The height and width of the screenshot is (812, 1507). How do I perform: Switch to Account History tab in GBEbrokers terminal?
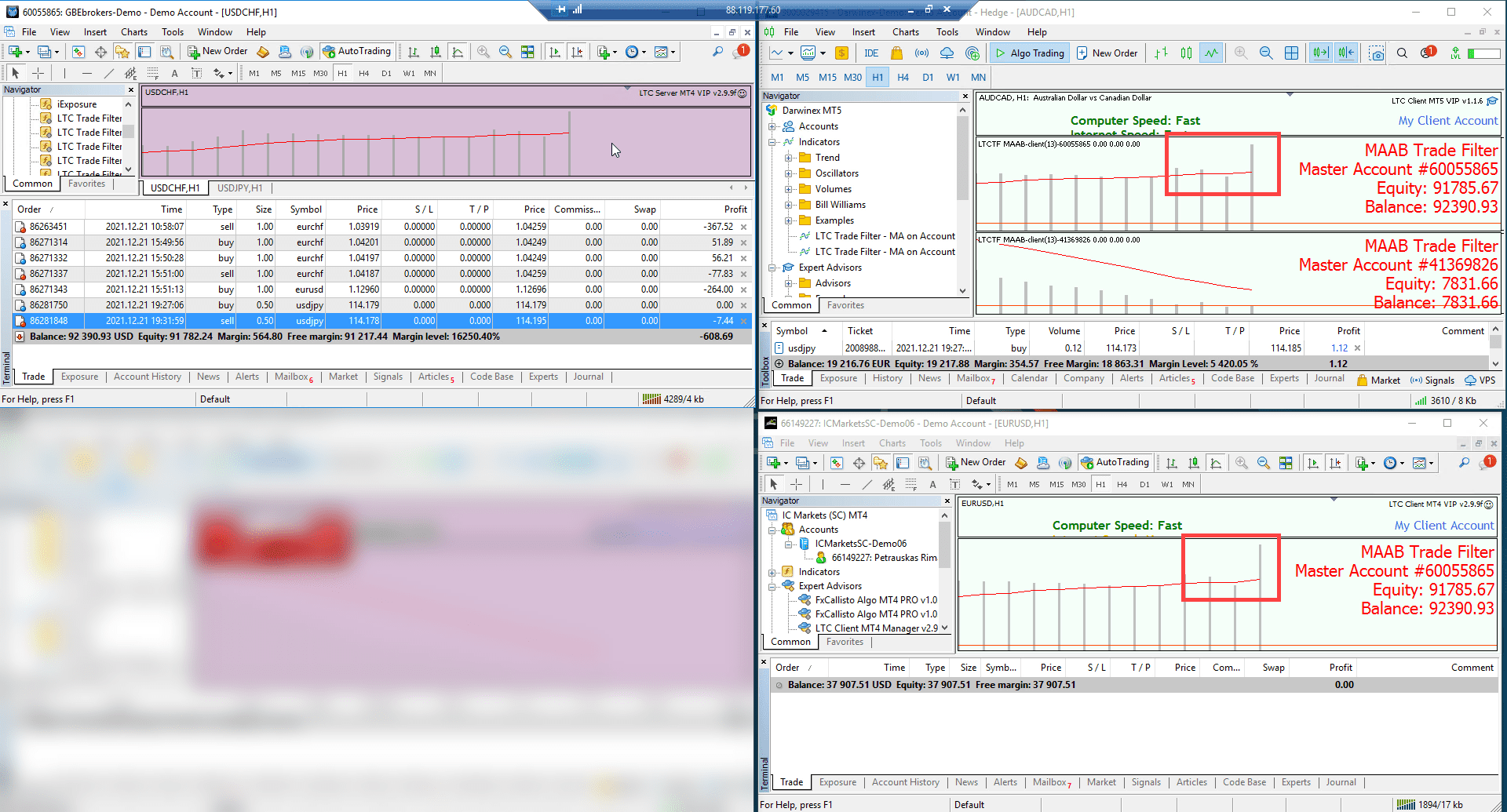click(148, 377)
